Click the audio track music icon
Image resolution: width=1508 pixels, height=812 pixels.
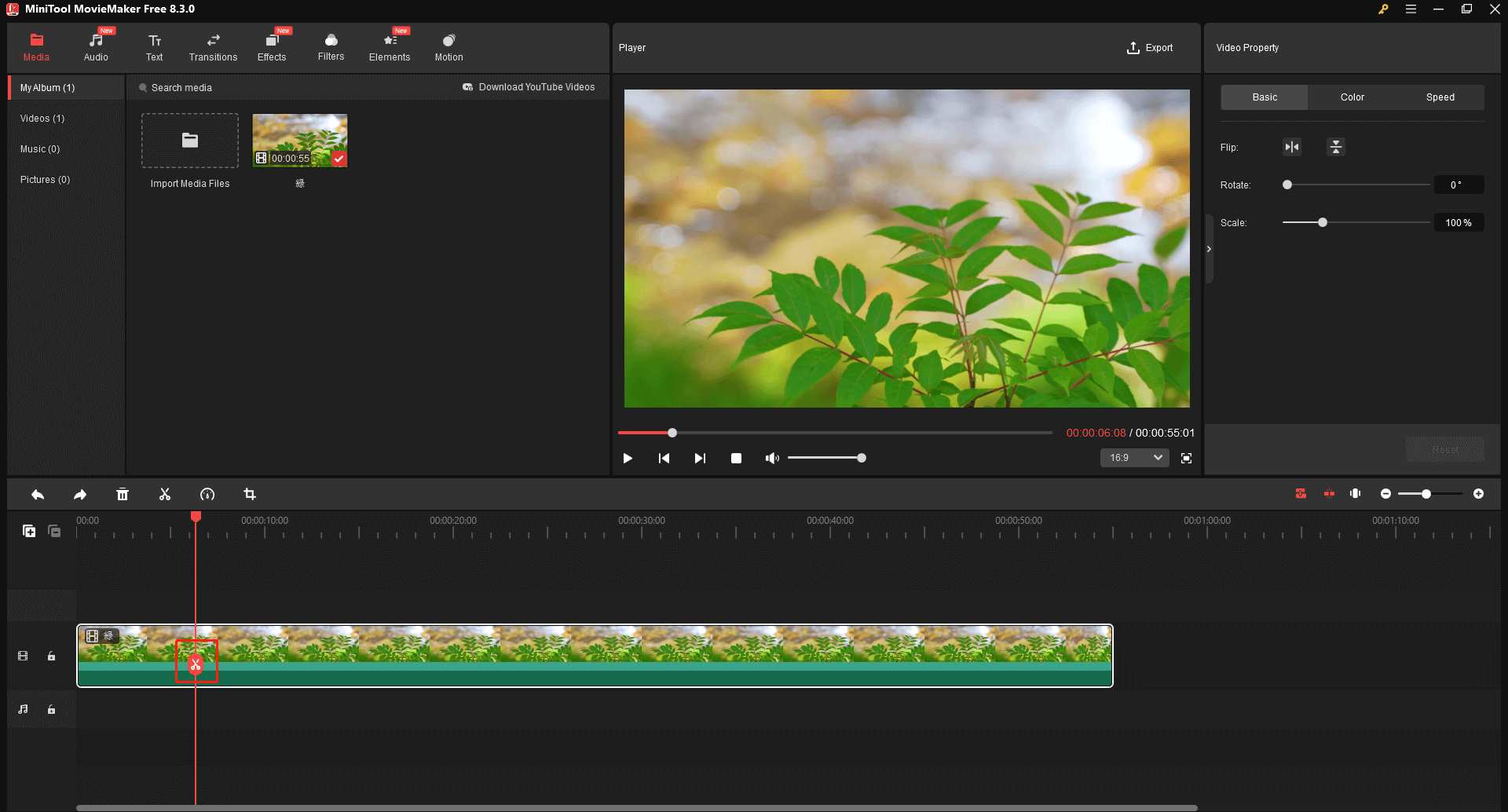[23, 710]
